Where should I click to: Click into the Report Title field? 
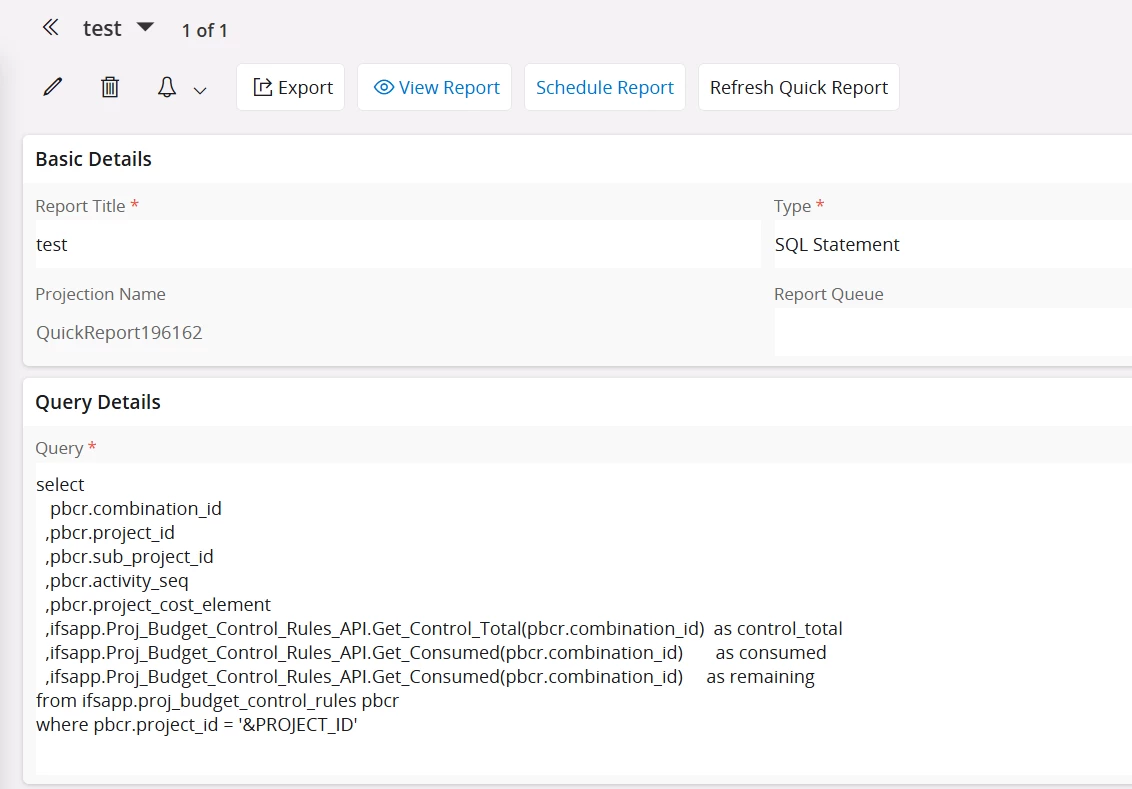click(397, 245)
